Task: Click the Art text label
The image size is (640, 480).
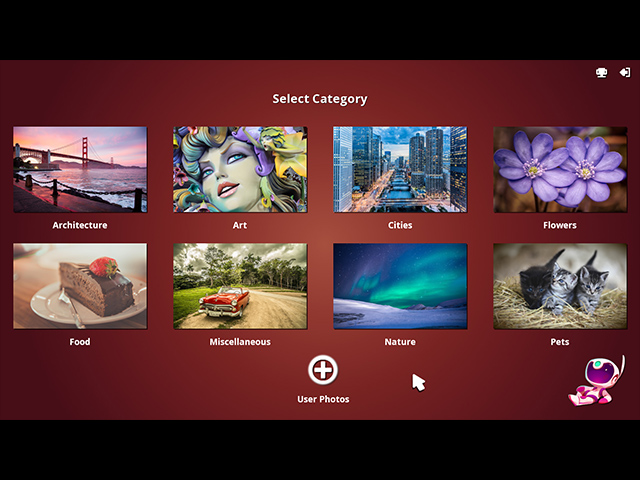Action: click(x=240, y=225)
